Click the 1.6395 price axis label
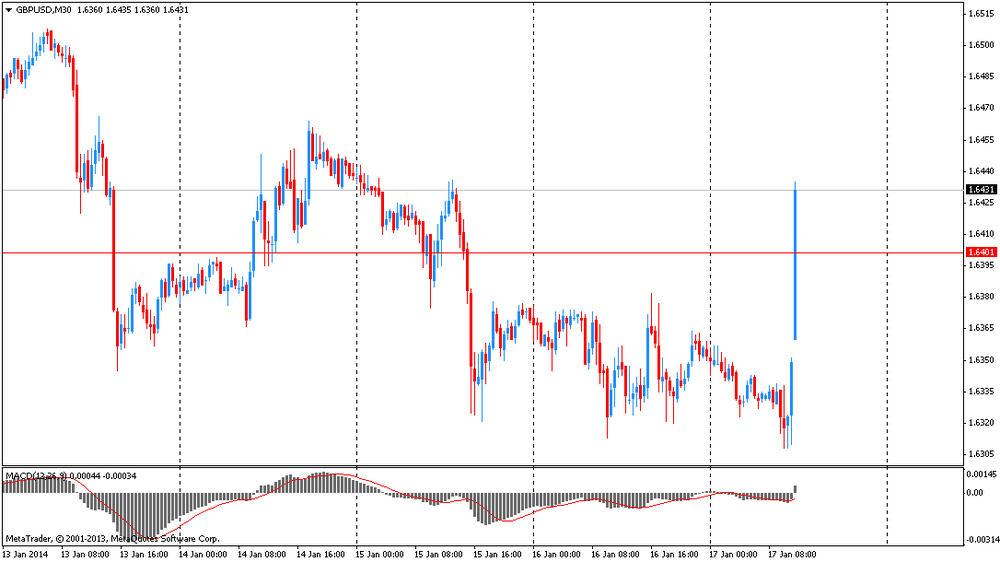Image resolution: width=1000 pixels, height=562 pixels. point(980,265)
